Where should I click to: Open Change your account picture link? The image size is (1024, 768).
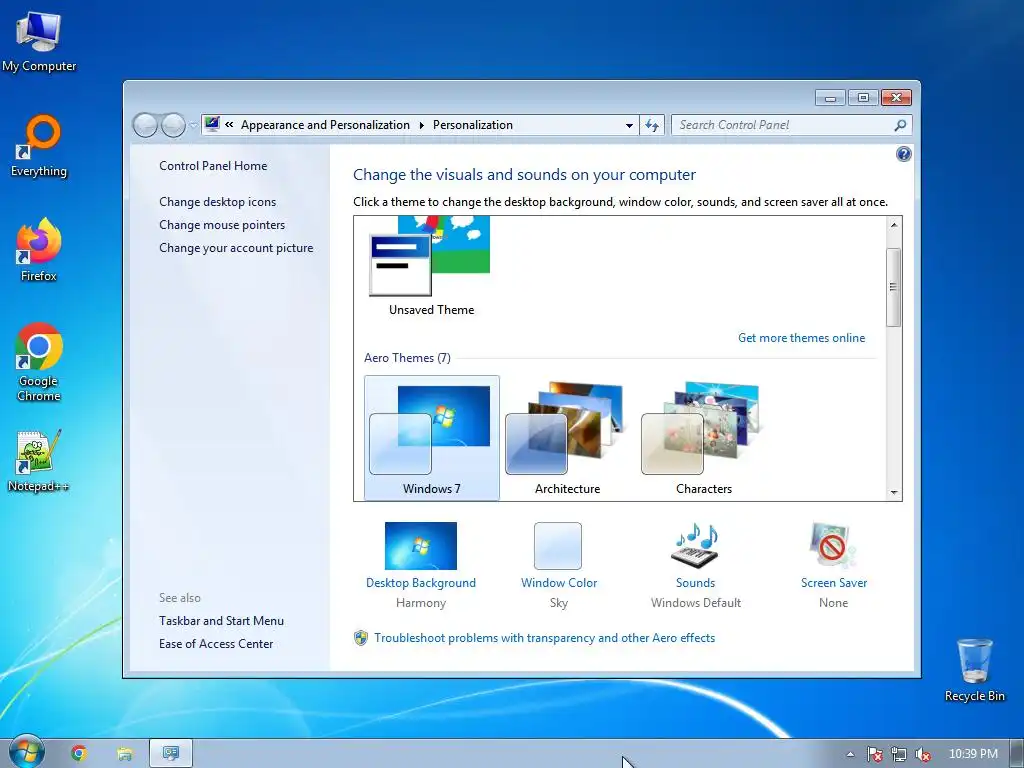pos(236,248)
